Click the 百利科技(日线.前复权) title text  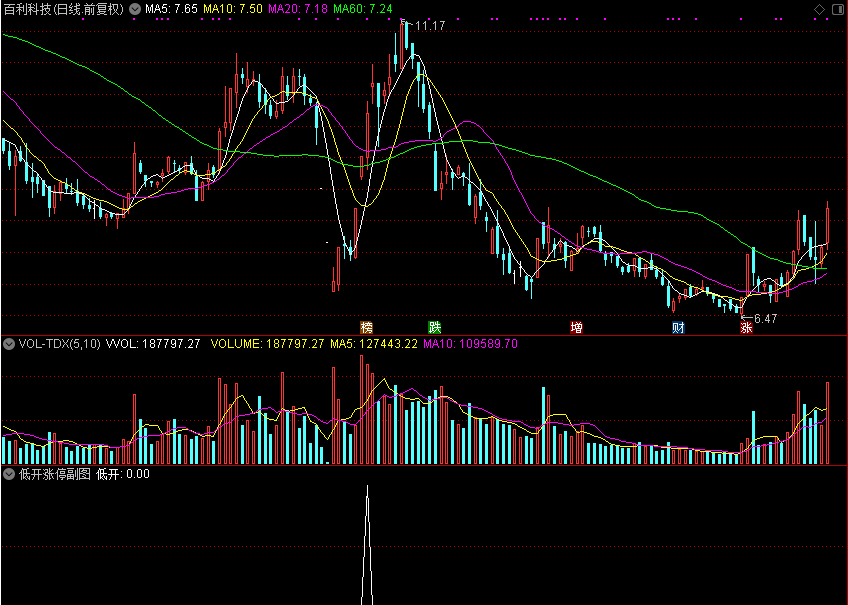64,9
